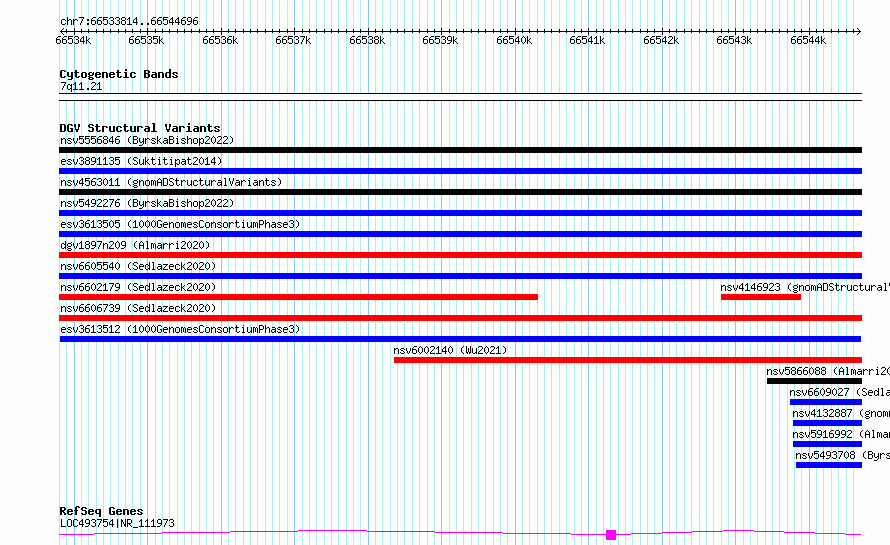This screenshot has height=545, width=890.
Task: Open nsv4146923 variant label
Action: (805, 287)
